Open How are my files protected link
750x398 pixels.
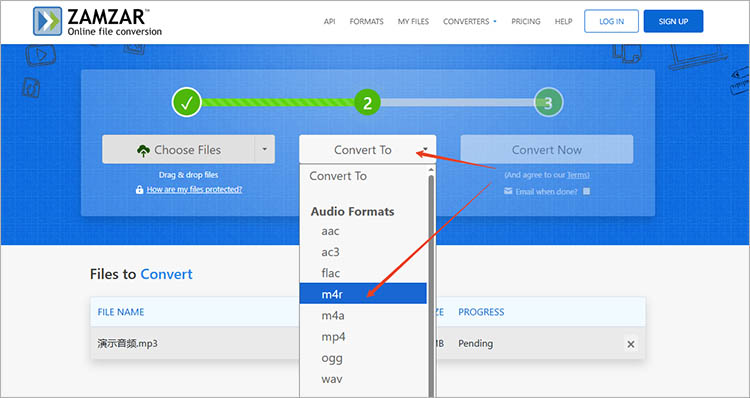pos(194,189)
